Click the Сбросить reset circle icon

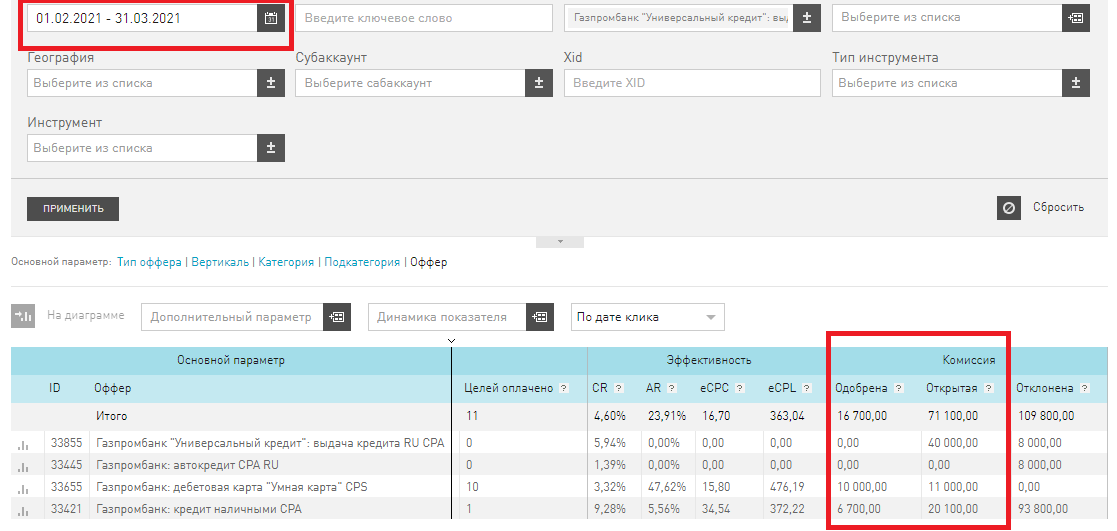[1009, 208]
